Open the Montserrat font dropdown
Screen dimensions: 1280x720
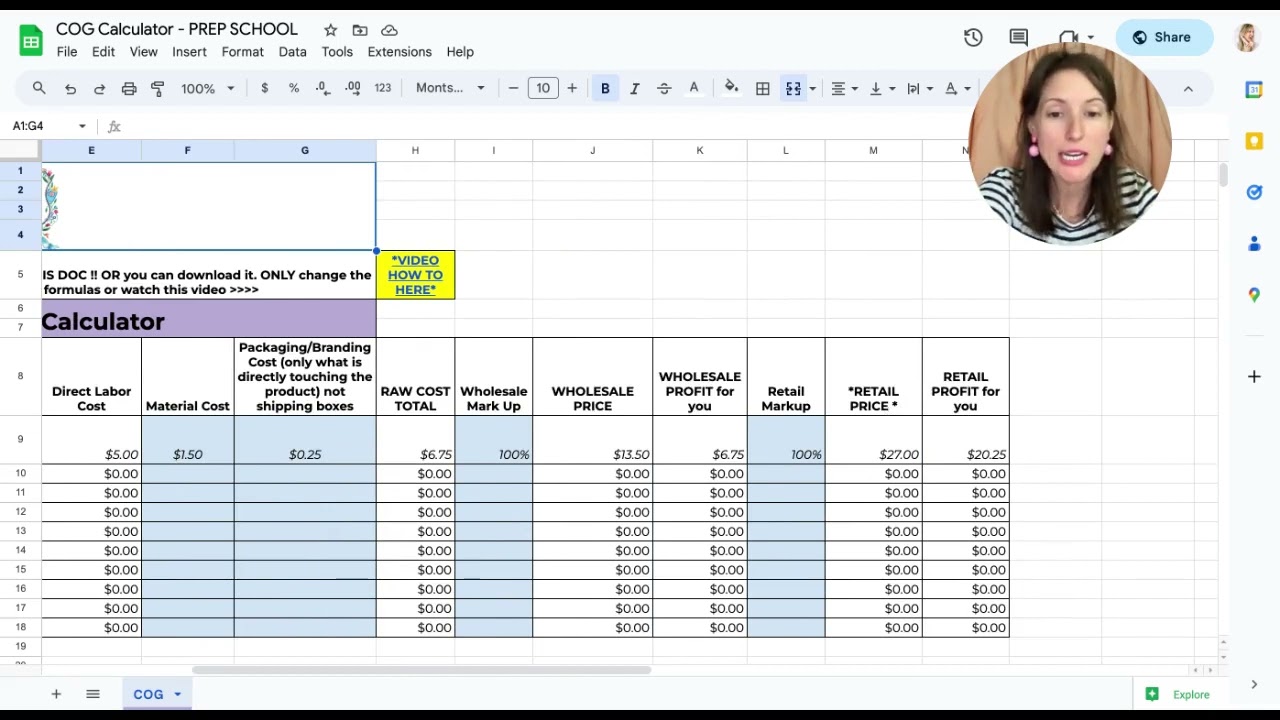coord(450,88)
